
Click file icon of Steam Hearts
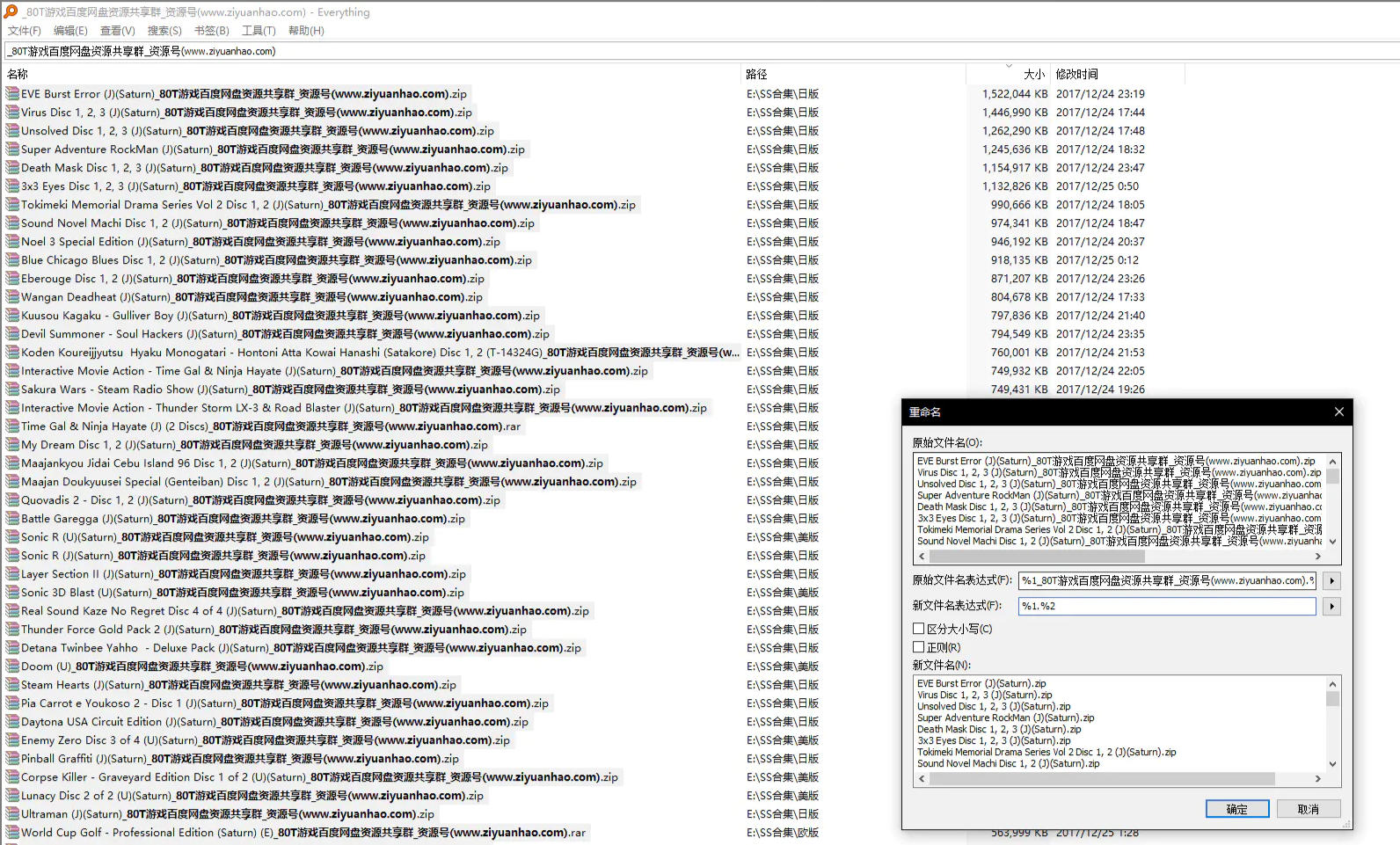[12, 685]
